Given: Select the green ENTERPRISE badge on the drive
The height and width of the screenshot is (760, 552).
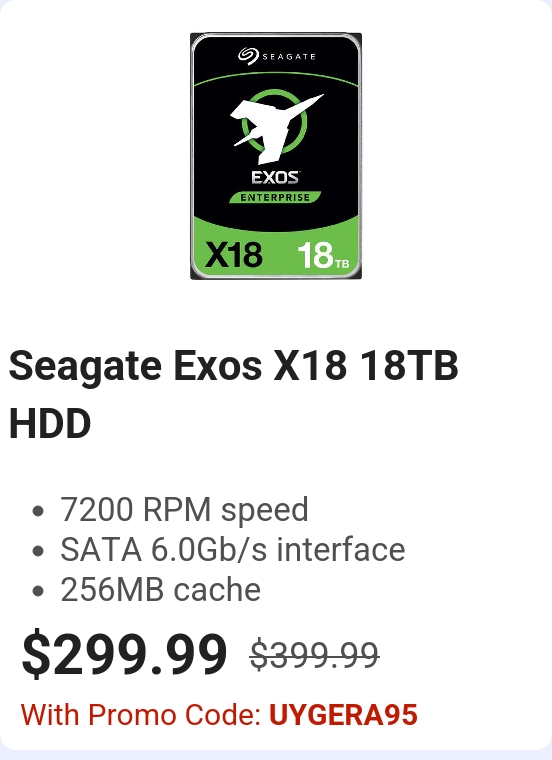Looking at the screenshot, I should coord(275,197).
